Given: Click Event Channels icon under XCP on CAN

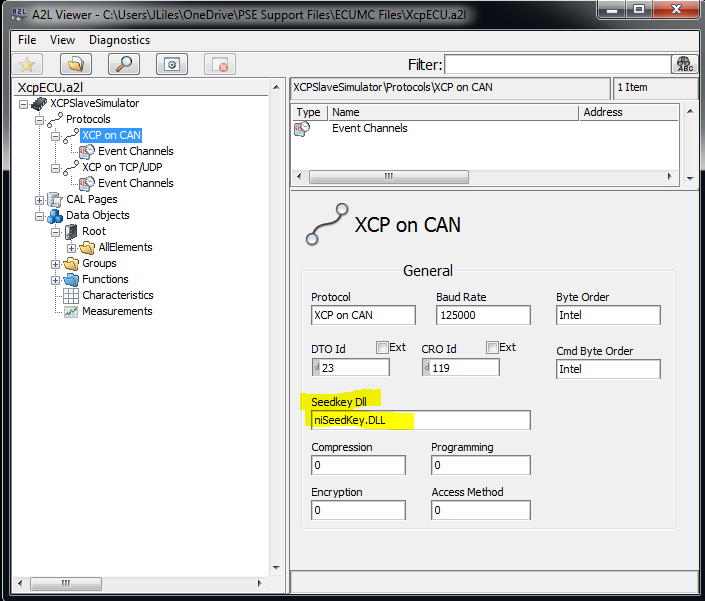Looking at the screenshot, I should [87, 151].
